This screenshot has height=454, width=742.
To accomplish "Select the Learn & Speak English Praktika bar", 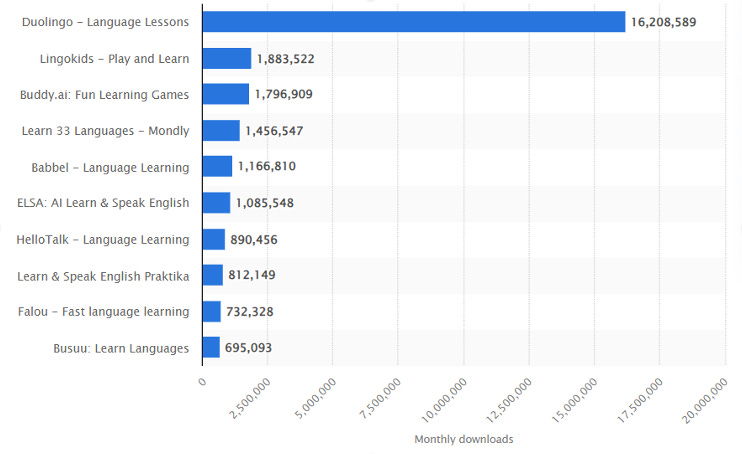I will 213,275.
